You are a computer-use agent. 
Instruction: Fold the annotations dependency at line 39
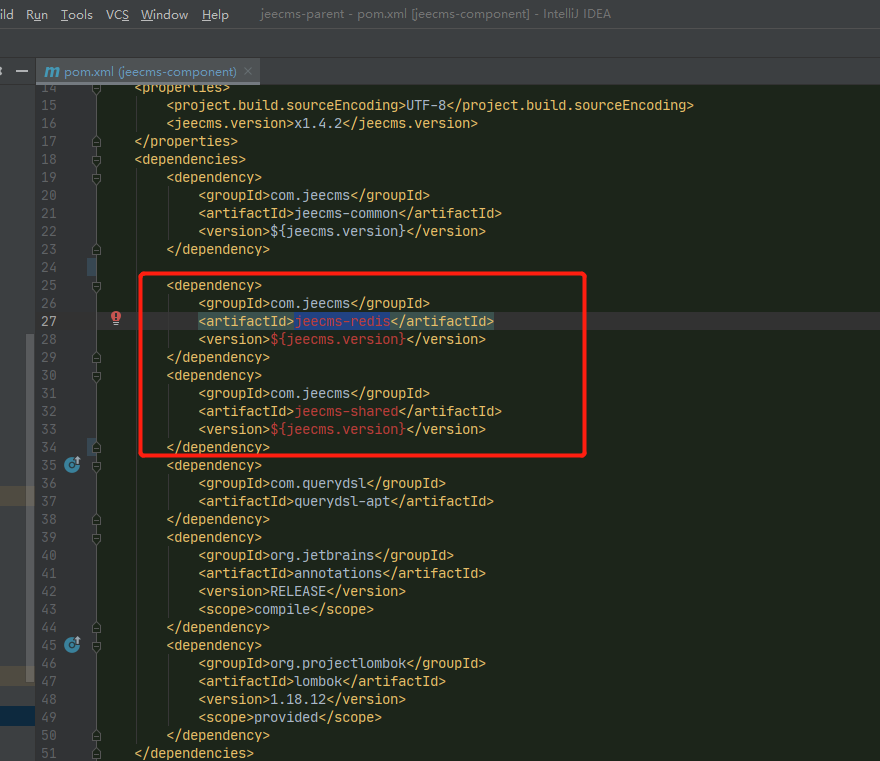pyautogui.click(x=97, y=537)
